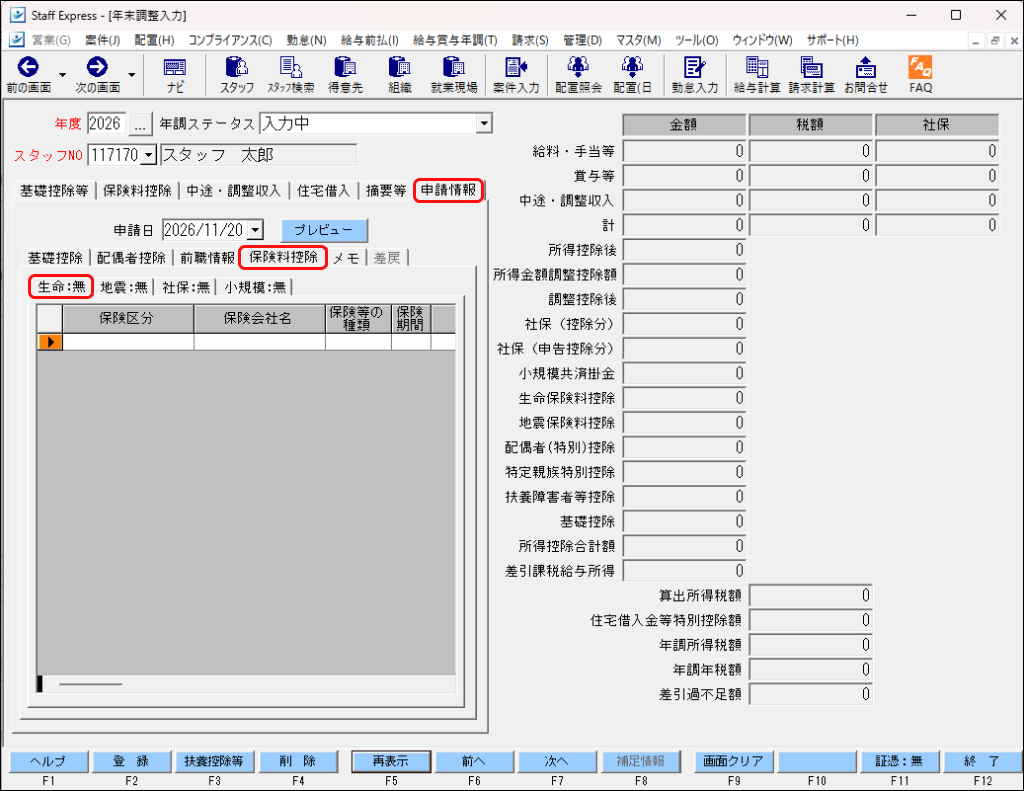Image resolution: width=1024 pixels, height=791 pixels.
Task: Select the 地震:無 sub-tab
Action: 124,287
